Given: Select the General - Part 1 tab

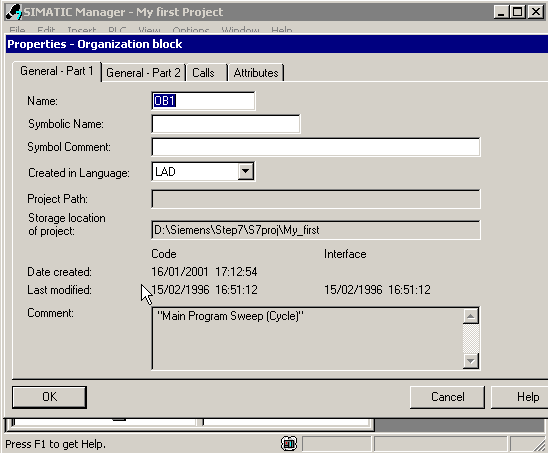Looking at the screenshot, I should point(57,71).
